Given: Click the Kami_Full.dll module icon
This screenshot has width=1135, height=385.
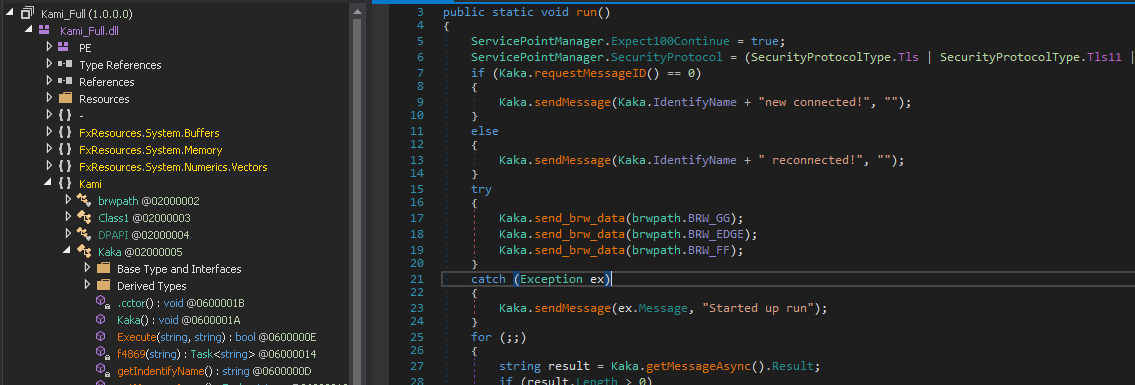Looking at the screenshot, I should point(44,30).
